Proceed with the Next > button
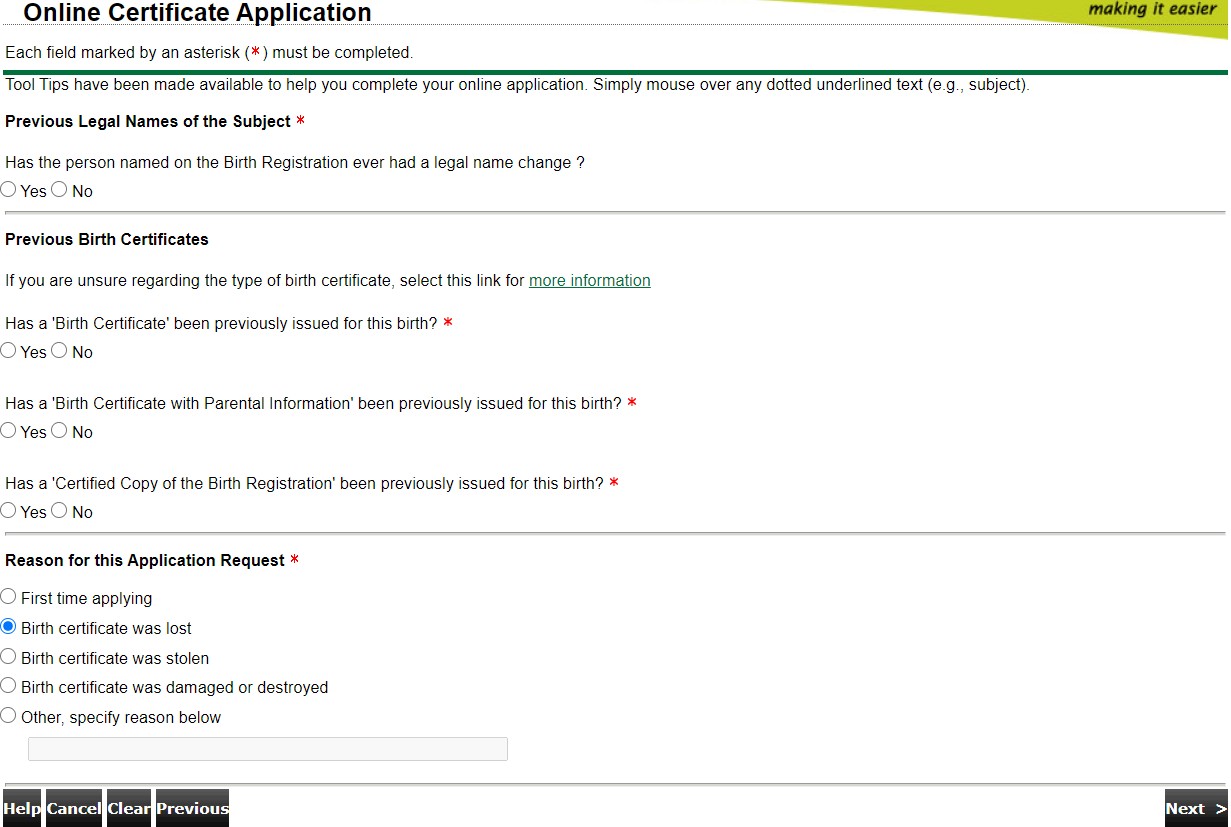The height and width of the screenshot is (827, 1231). coord(1196,809)
